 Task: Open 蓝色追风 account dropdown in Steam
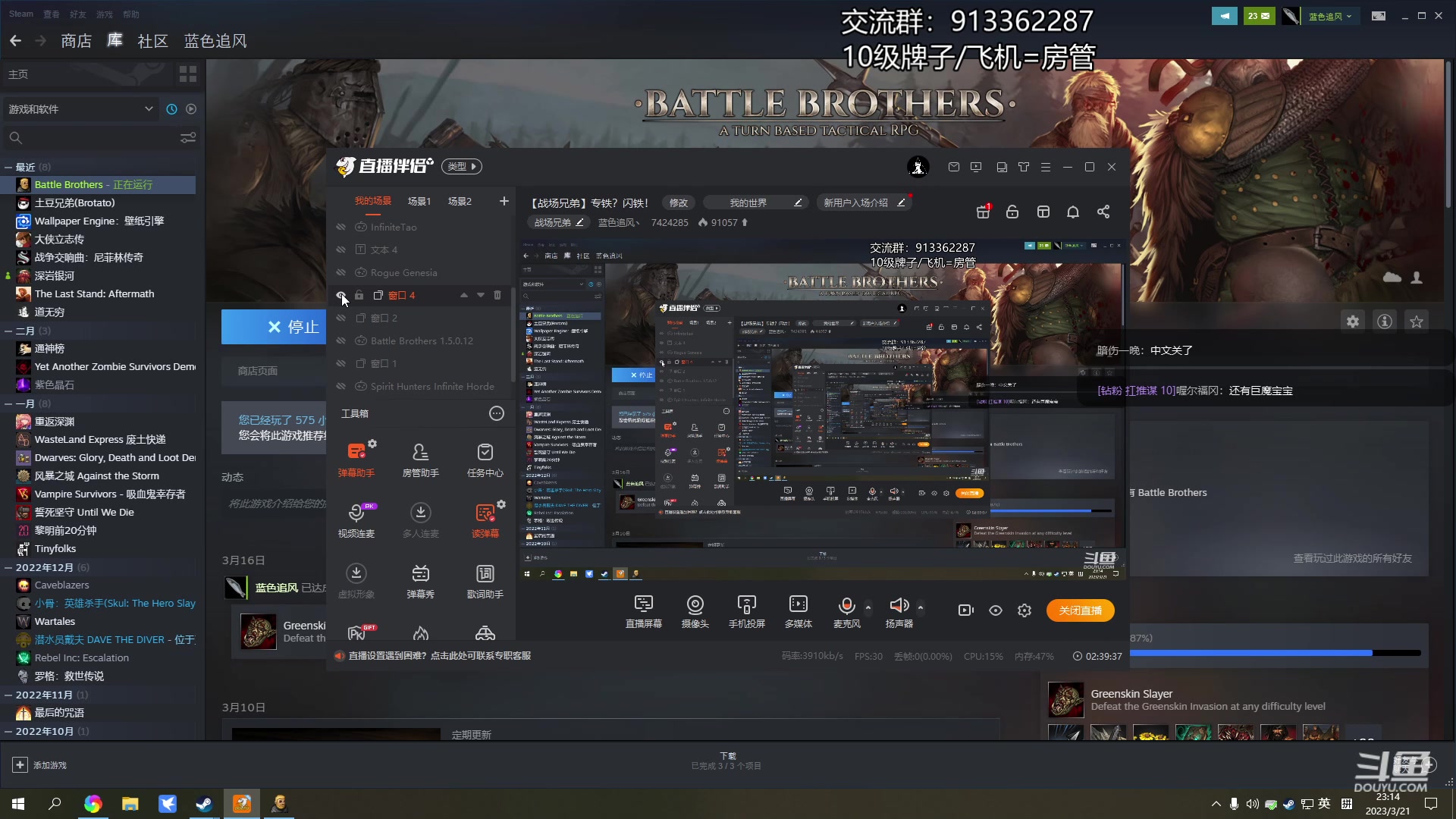pos(1330,16)
